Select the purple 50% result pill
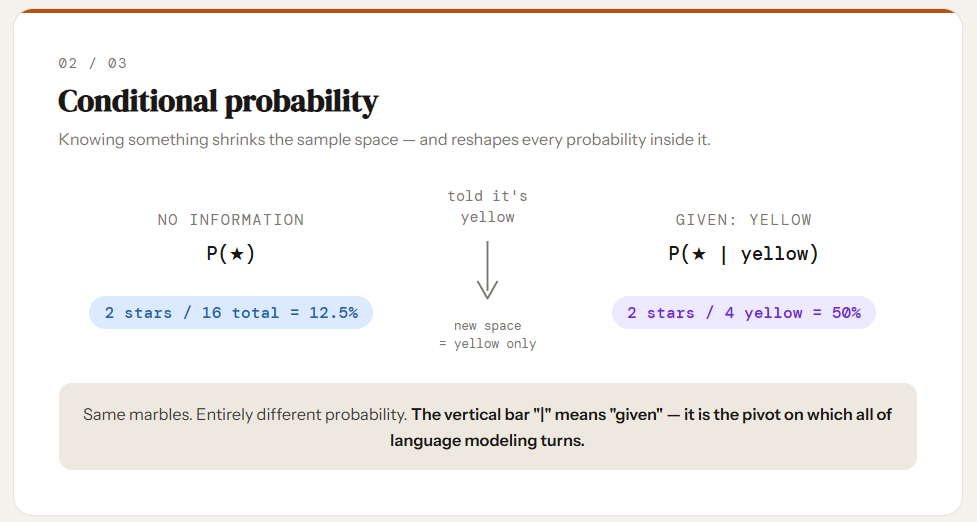The height and width of the screenshot is (522, 977). tap(744, 313)
